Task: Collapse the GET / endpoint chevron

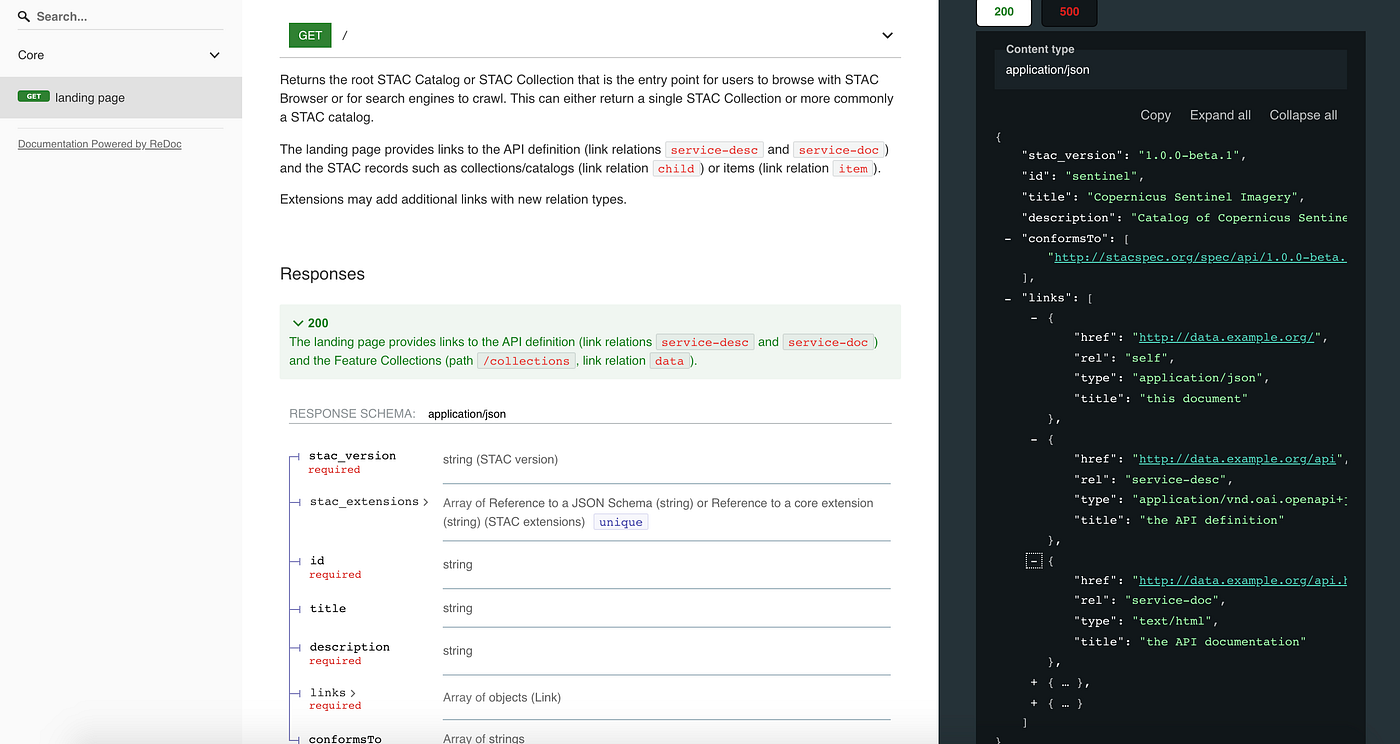Action: tap(887, 35)
